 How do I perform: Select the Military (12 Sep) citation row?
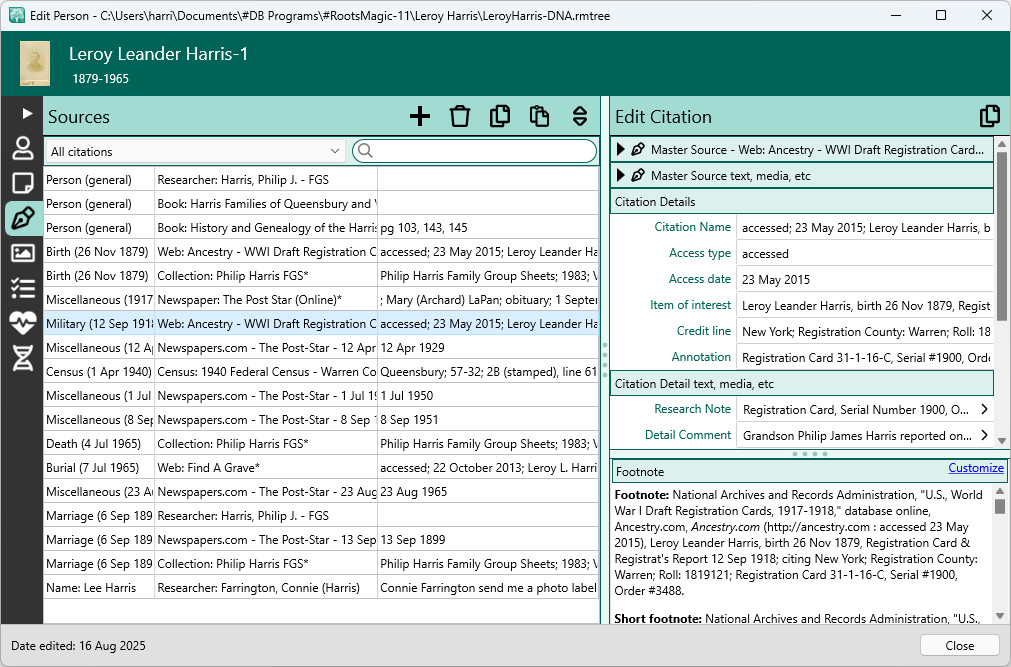[x=321, y=324]
